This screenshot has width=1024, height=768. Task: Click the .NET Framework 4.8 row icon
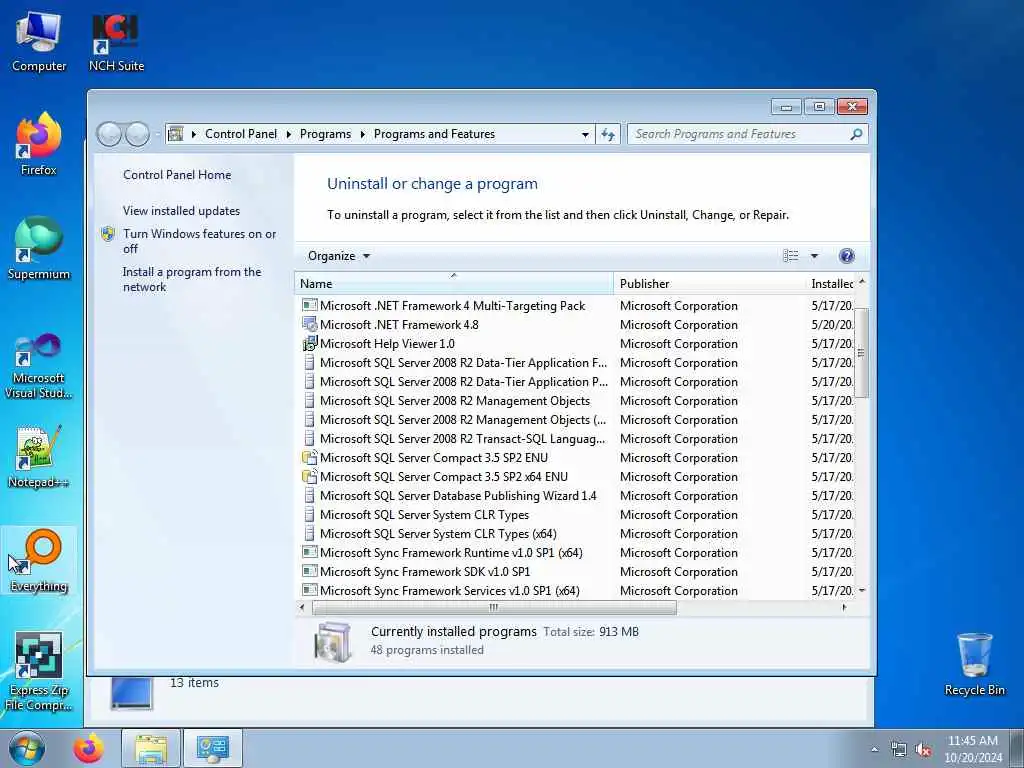(310, 325)
